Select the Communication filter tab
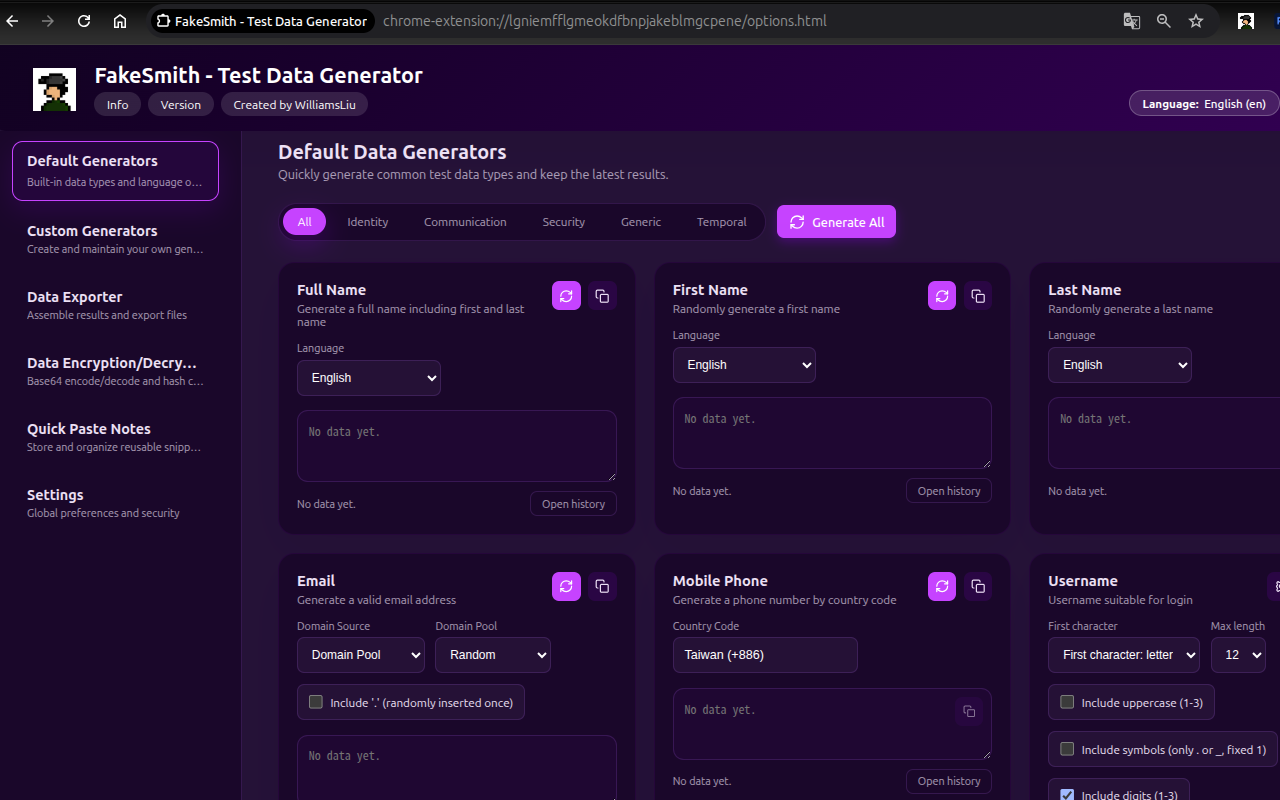Image resolution: width=1280 pixels, height=800 pixels. click(x=465, y=222)
